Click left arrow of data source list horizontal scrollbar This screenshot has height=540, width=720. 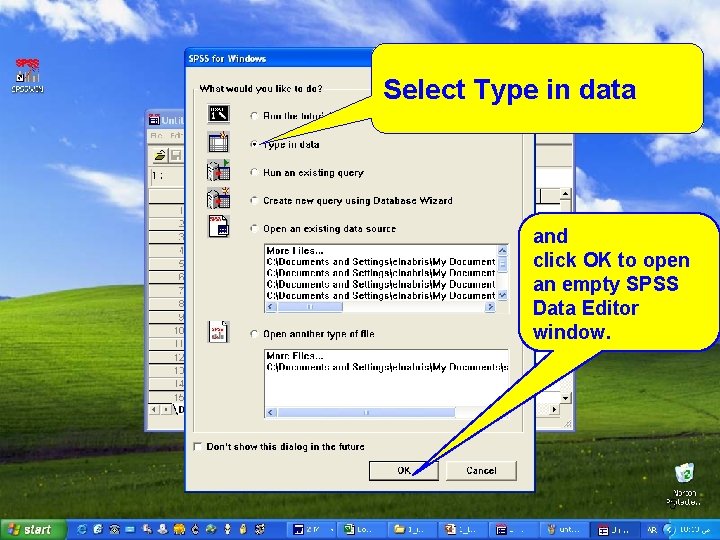pyautogui.click(x=271, y=307)
